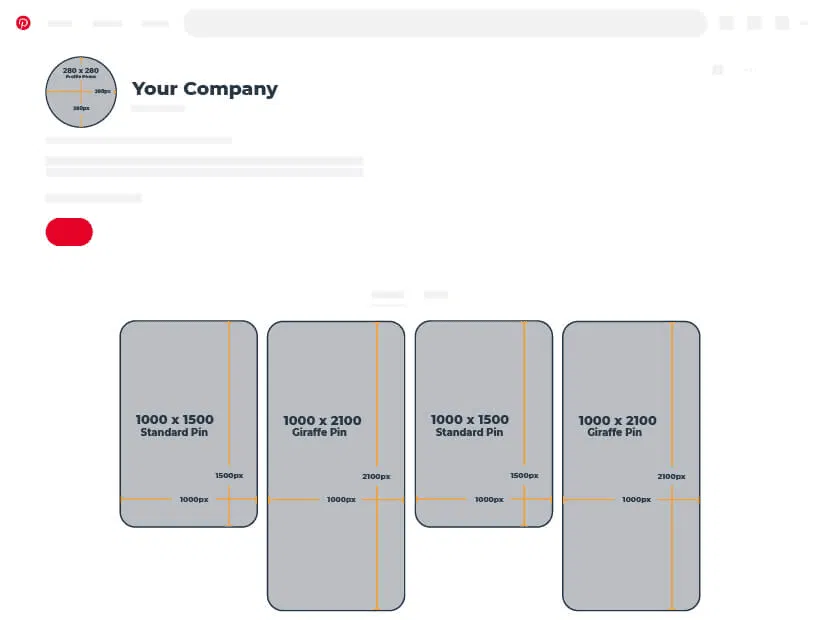
Task: Click the Your Company profile name
Action: [x=205, y=89]
